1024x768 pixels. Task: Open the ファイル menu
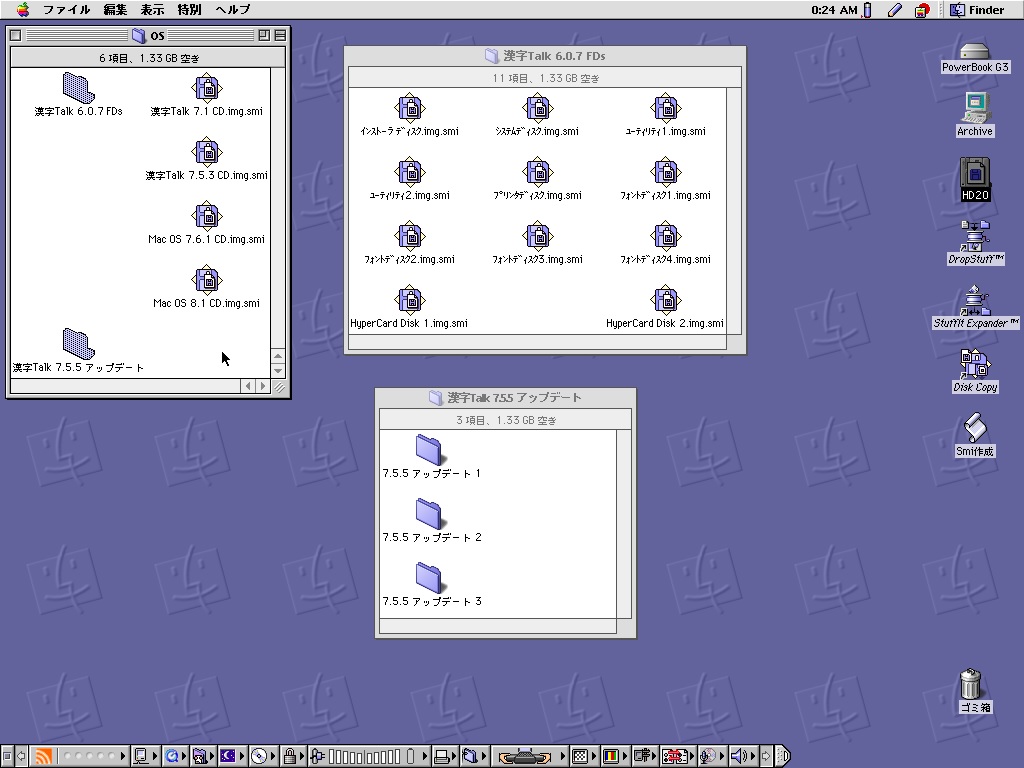[x=67, y=9]
